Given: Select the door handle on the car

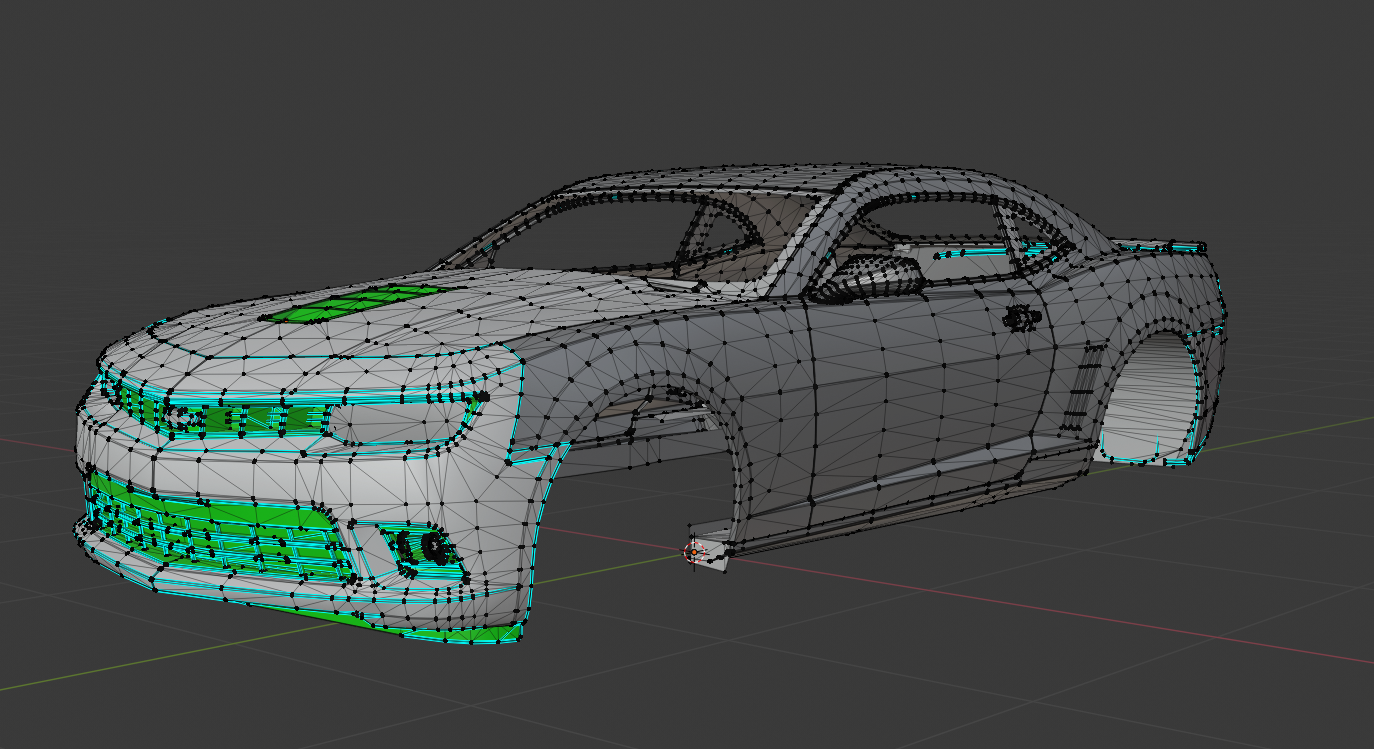Looking at the screenshot, I should [1021, 319].
